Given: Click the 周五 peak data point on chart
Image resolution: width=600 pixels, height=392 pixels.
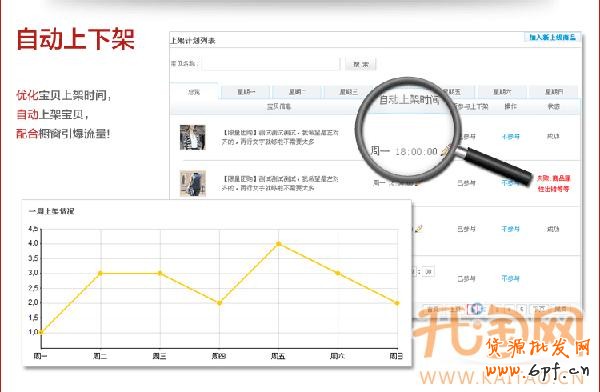Looking at the screenshot, I should click(x=279, y=244).
